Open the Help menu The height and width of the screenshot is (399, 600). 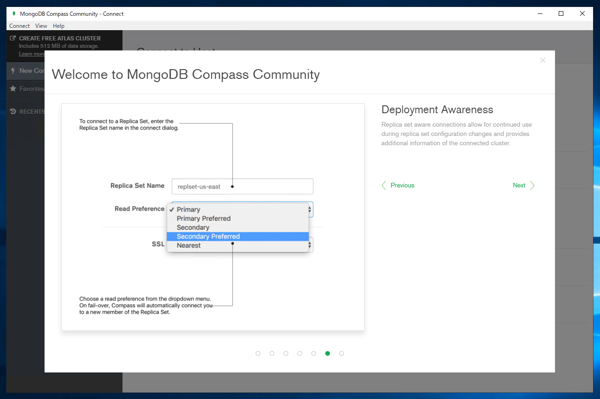tap(59, 26)
